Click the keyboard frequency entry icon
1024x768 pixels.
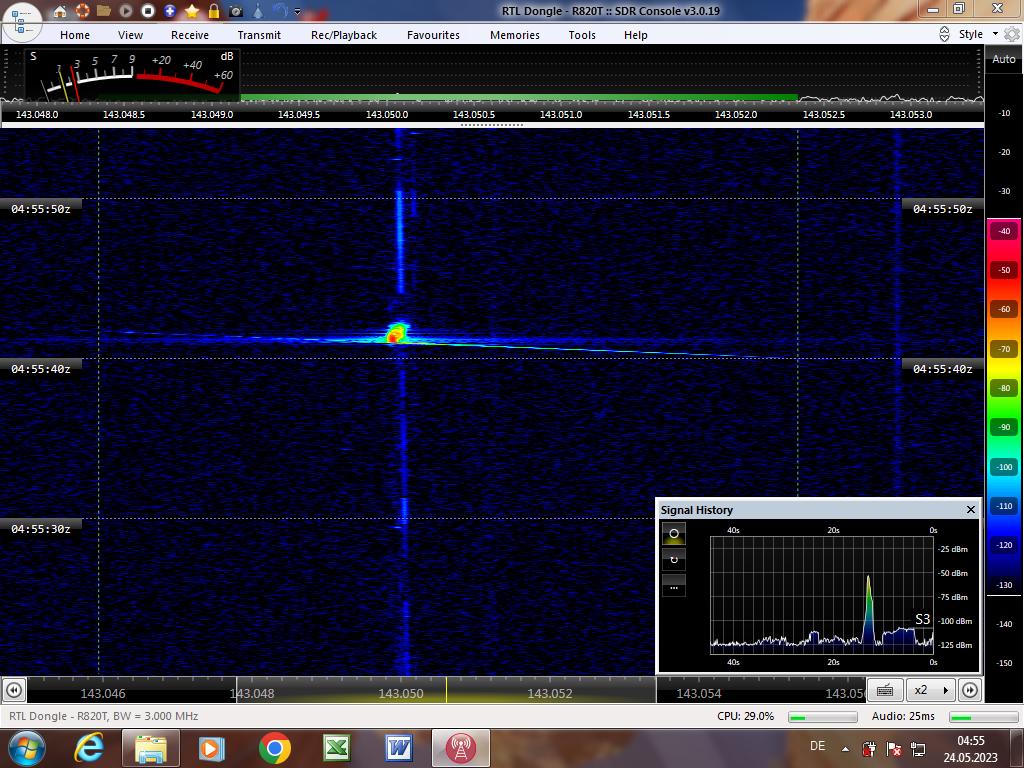[x=885, y=690]
